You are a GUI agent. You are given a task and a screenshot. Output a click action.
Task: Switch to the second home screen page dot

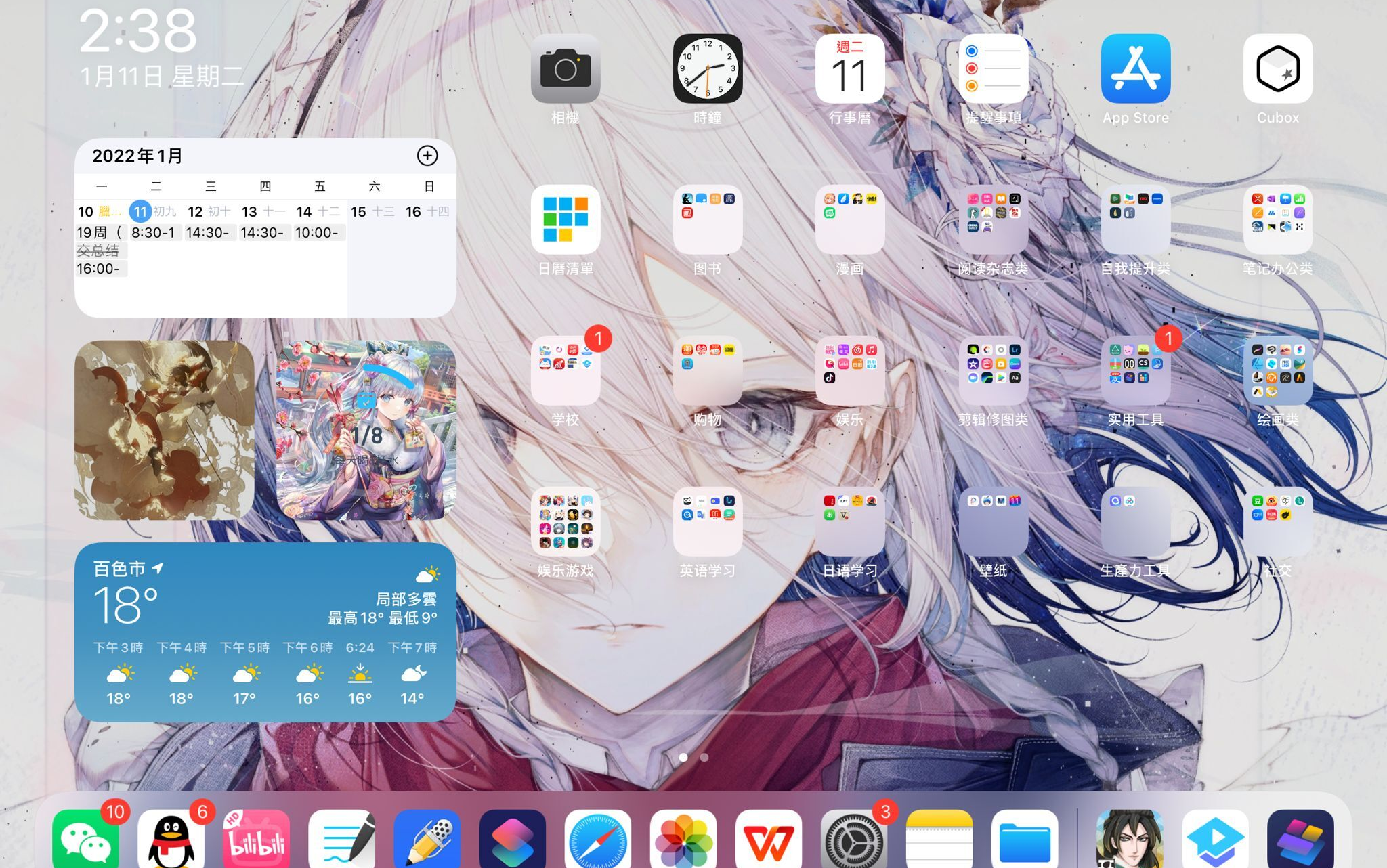point(704,757)
